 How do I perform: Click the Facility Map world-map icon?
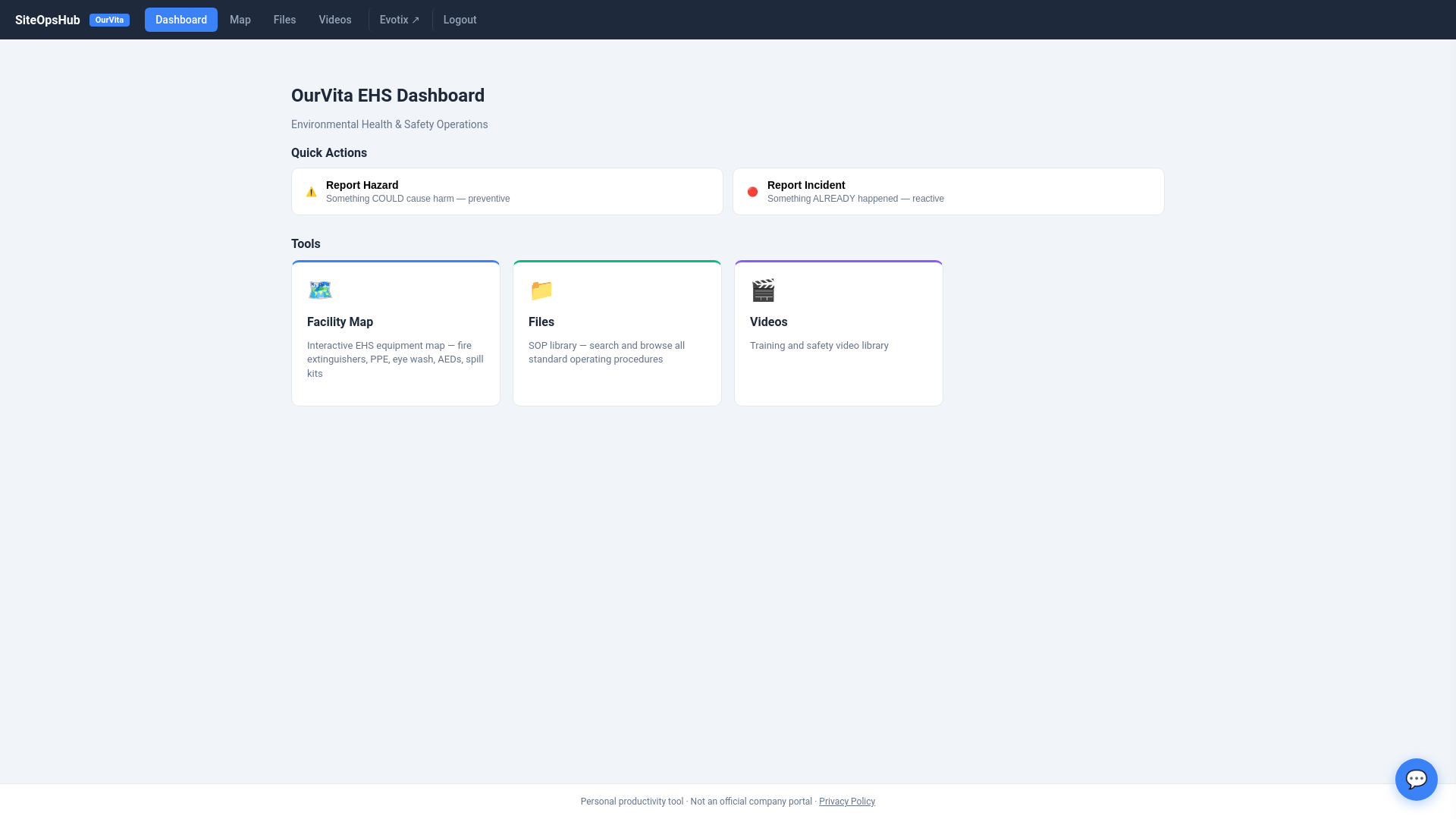click(320, 290)
